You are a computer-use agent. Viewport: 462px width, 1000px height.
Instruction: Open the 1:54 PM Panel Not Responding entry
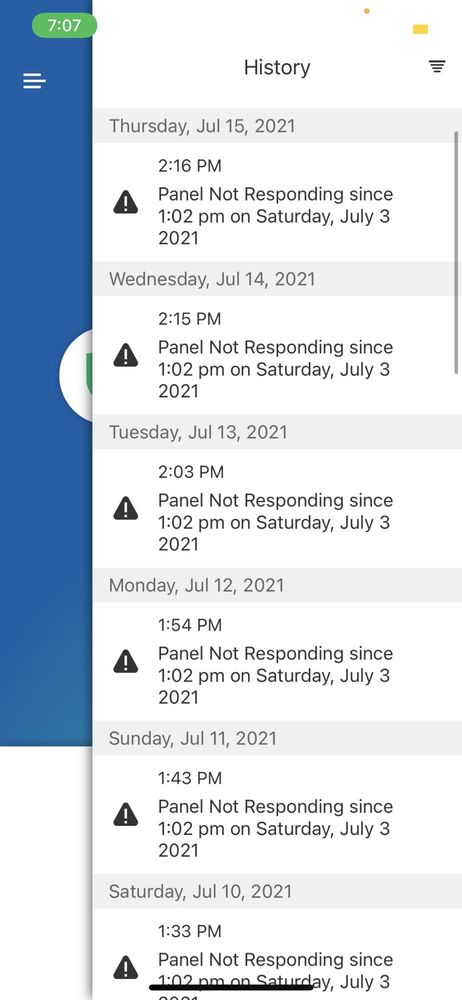278,661
